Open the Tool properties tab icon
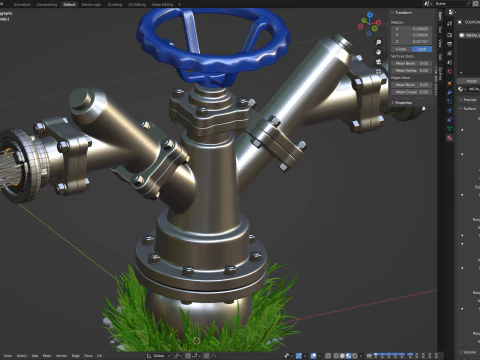 [x=450, y=23]
